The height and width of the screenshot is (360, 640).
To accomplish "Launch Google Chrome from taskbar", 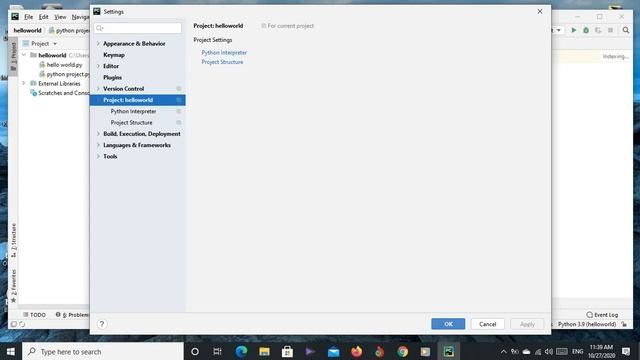I will pyautogui.click(x=402, y=351).
